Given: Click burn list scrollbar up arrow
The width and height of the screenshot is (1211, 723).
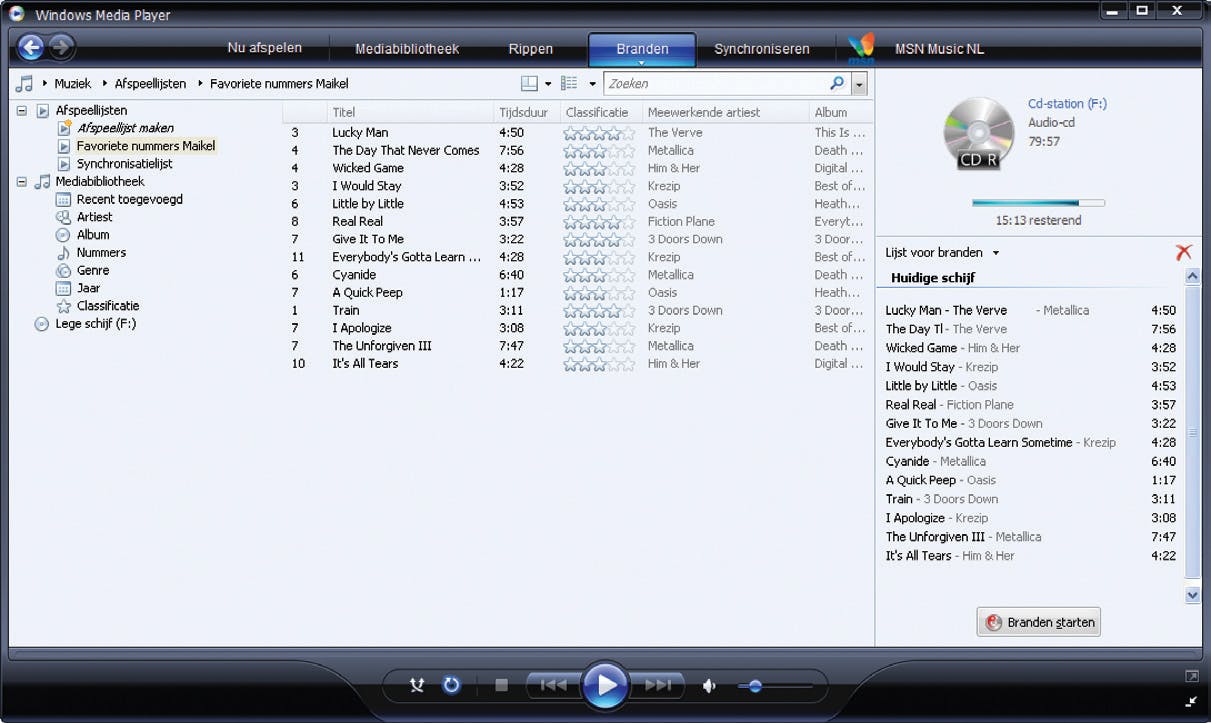Looking at the screenshot, I should pos(1192,276).
